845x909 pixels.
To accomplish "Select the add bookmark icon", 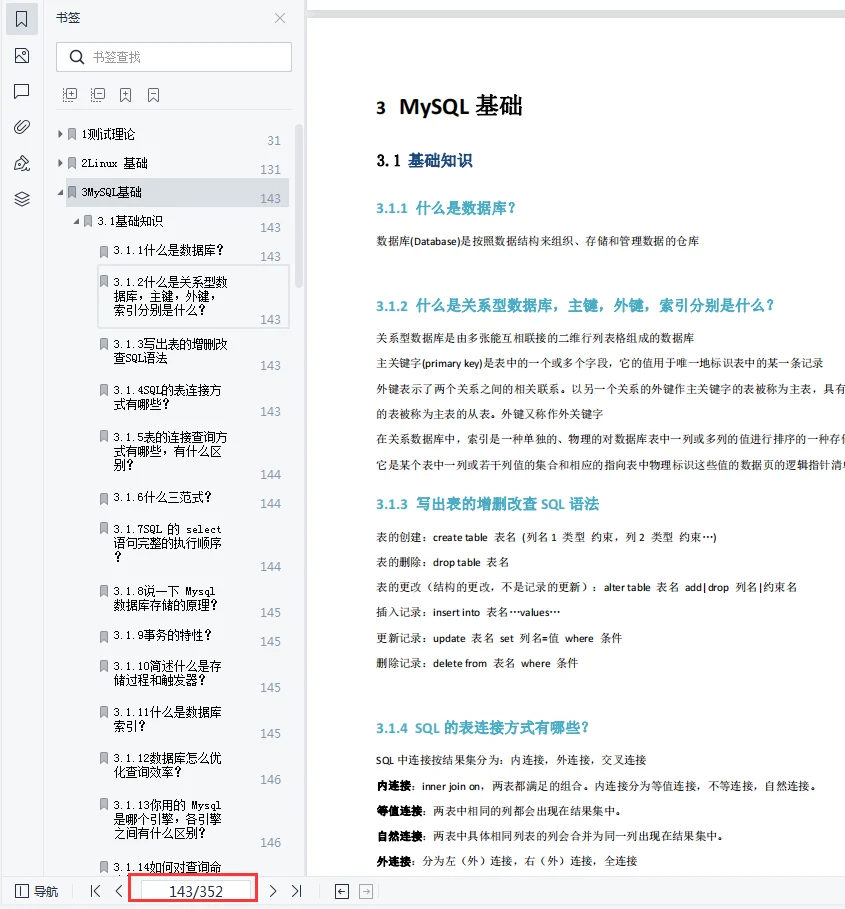I will point(124,93).
